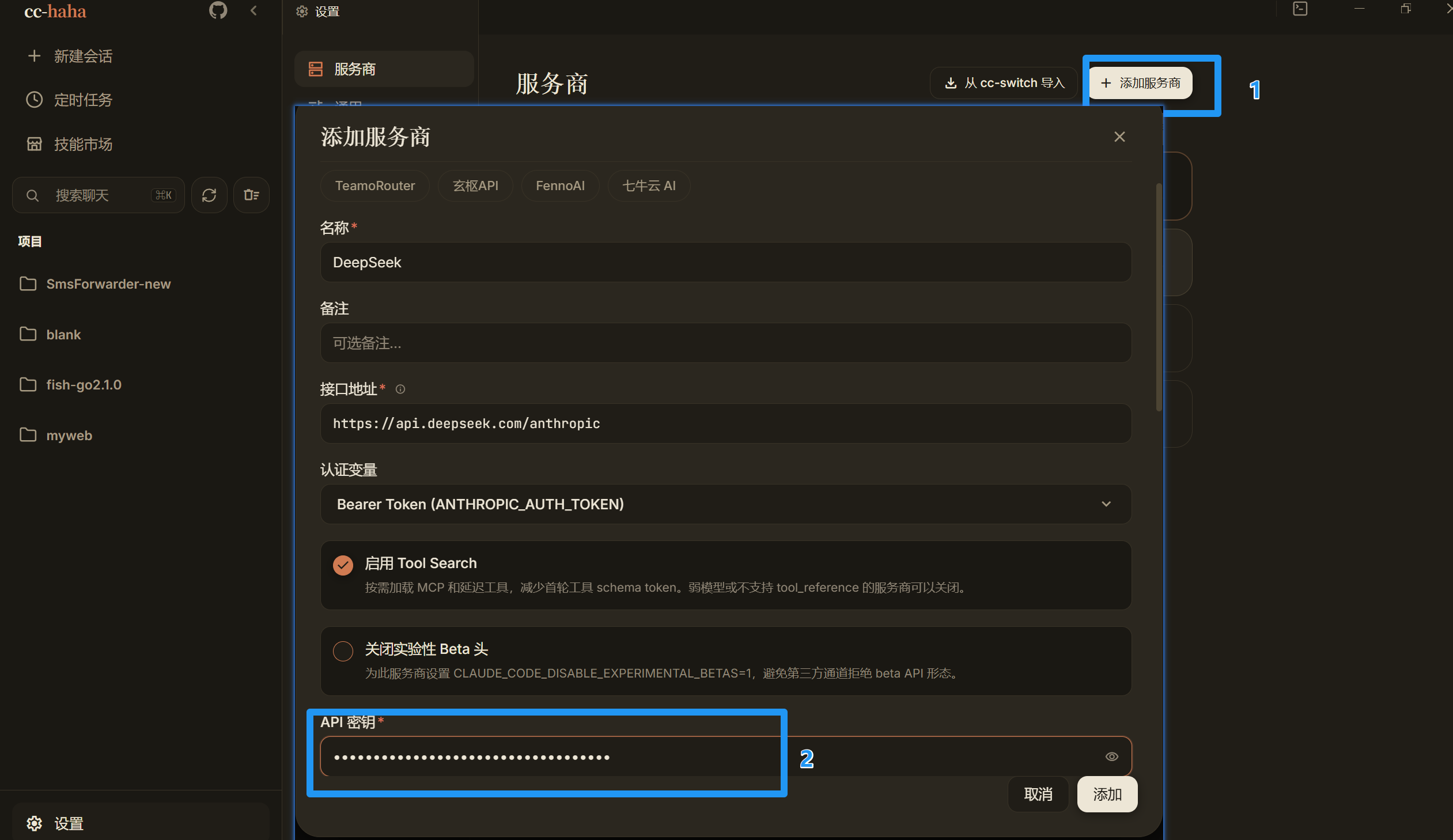Click the 项目 section heading
The image size is (1453, 840).
(29, 241)
